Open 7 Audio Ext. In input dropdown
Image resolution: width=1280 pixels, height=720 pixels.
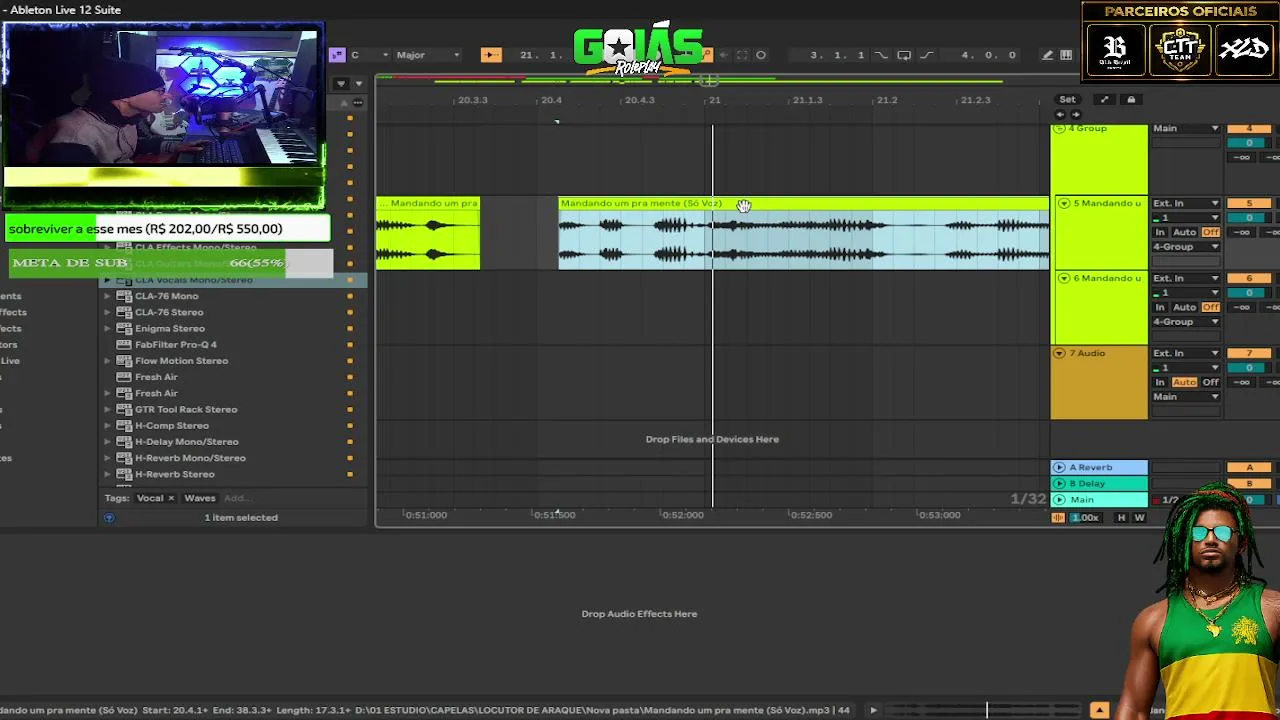pos(1186,353)
